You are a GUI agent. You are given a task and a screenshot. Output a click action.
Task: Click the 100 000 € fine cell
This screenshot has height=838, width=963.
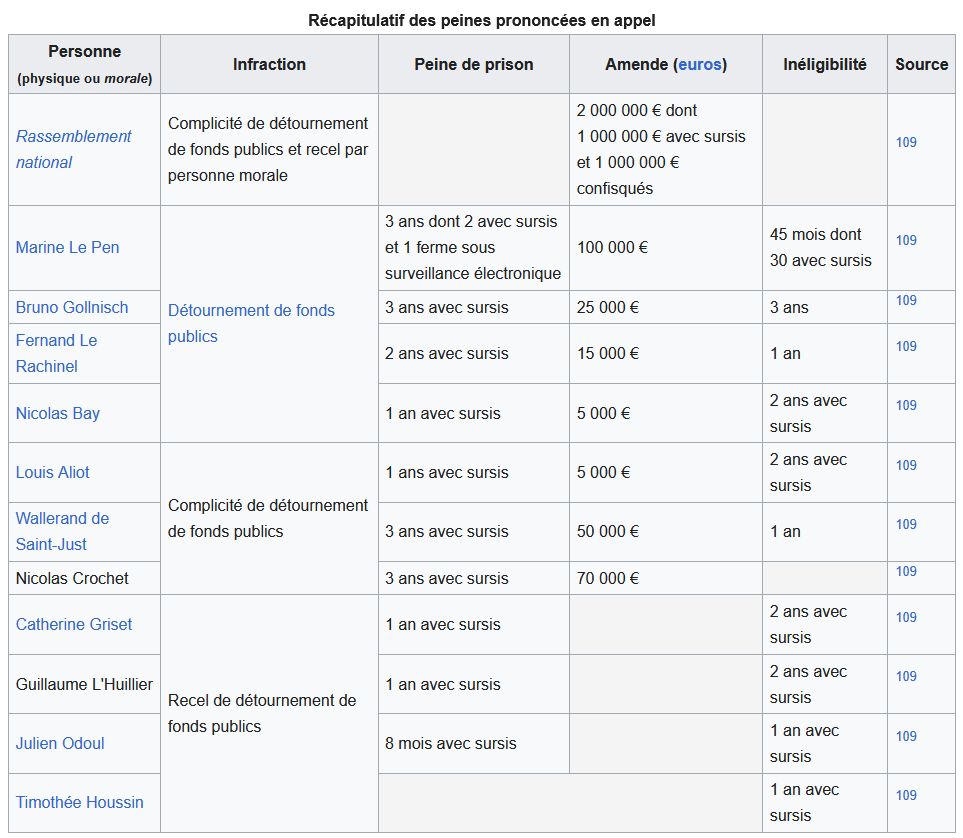tap(666, 248)
